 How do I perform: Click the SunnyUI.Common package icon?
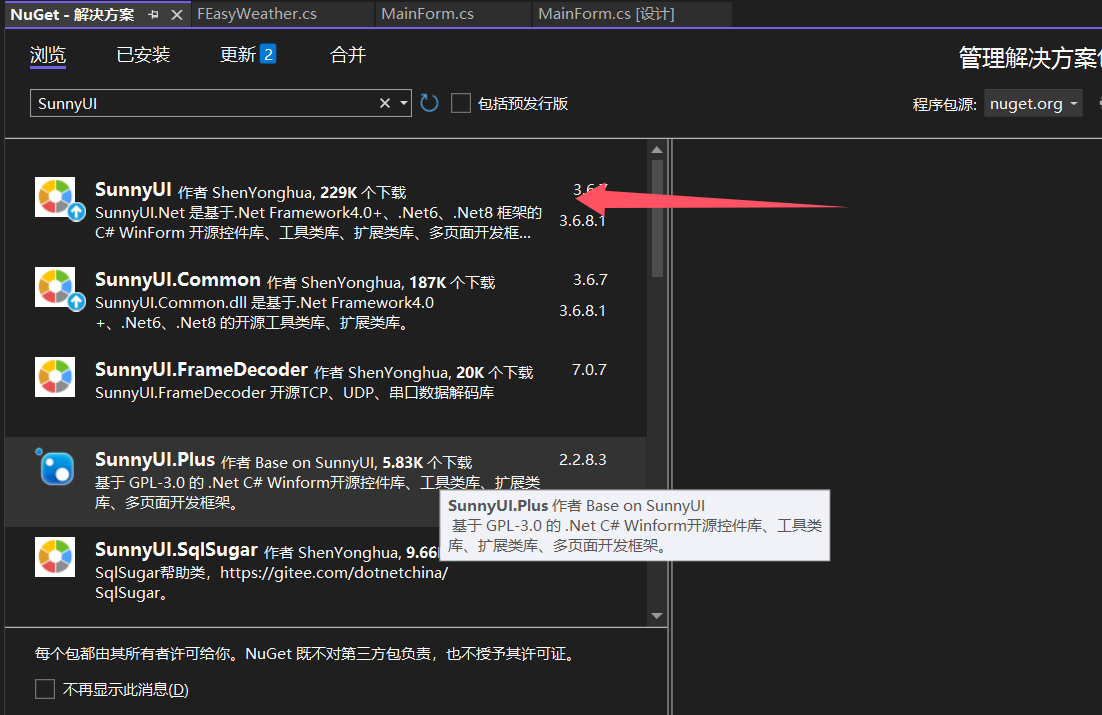(x=56, y=288)
